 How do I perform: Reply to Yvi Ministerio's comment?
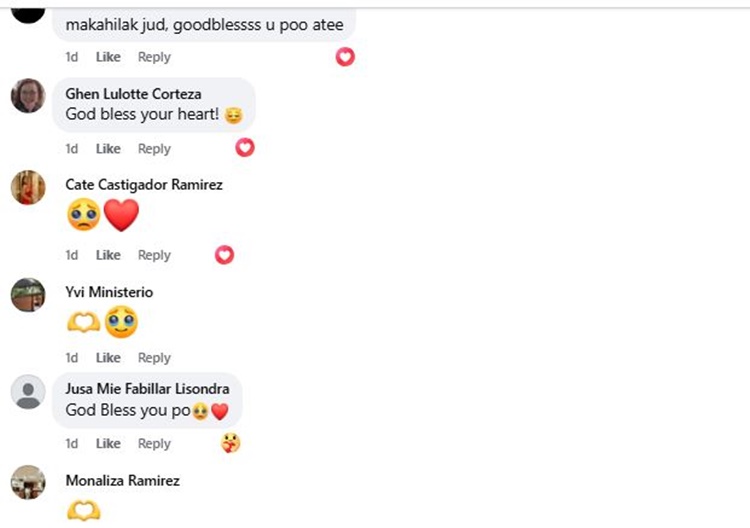coord(154,358)
